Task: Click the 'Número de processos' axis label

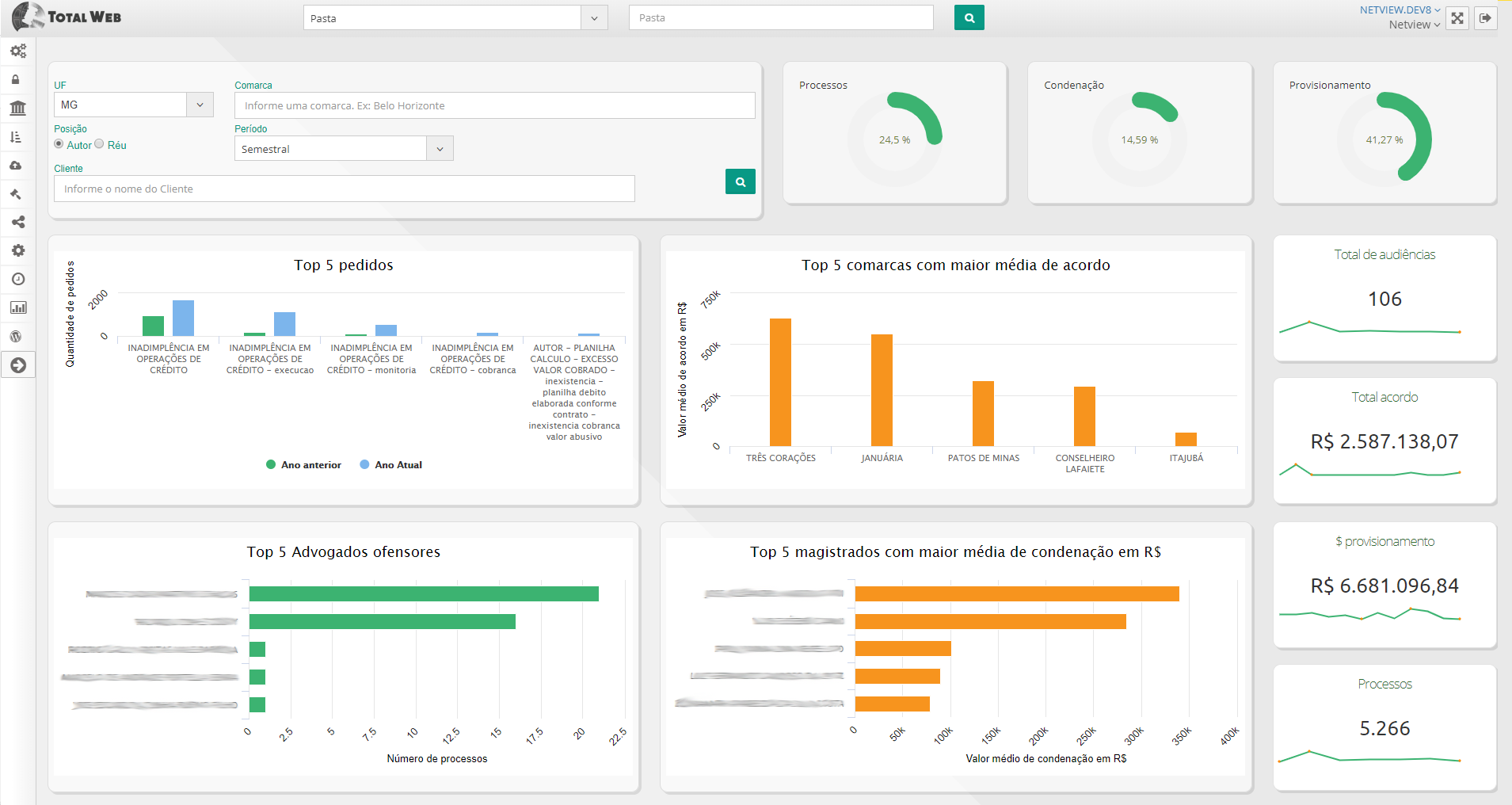Action: point(437,758)
